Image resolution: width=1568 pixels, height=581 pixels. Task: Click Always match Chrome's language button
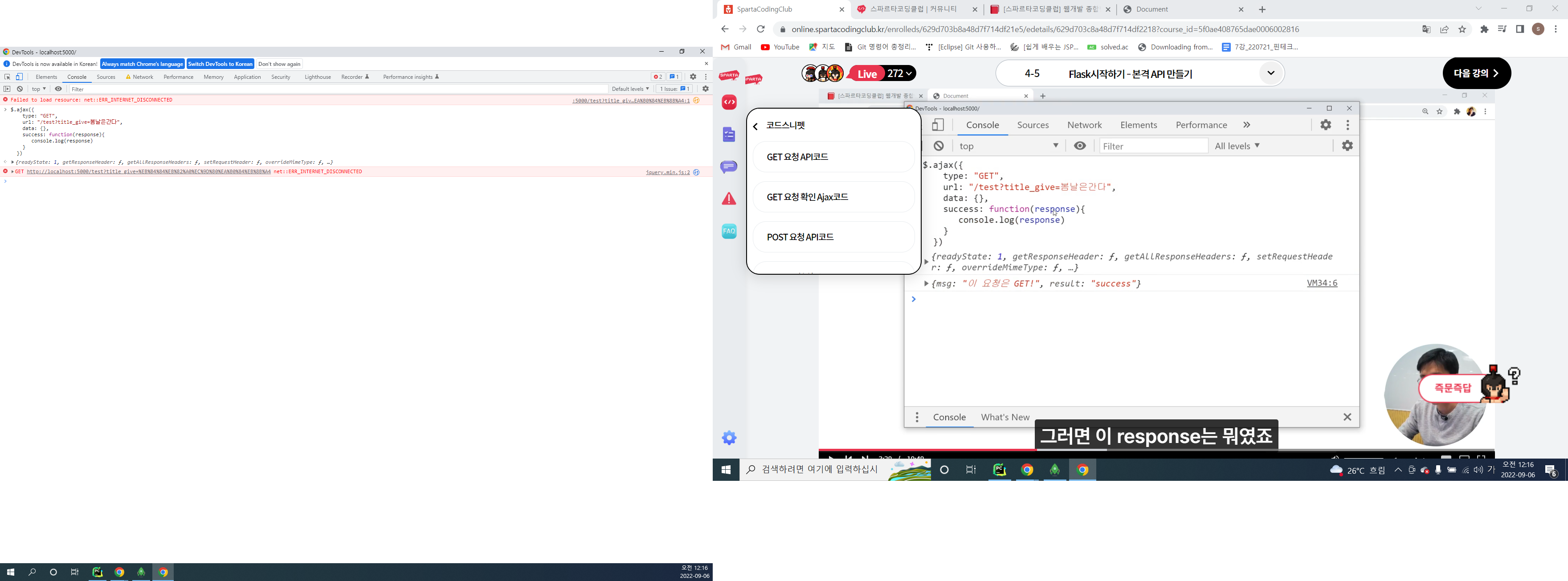point(143,64)
